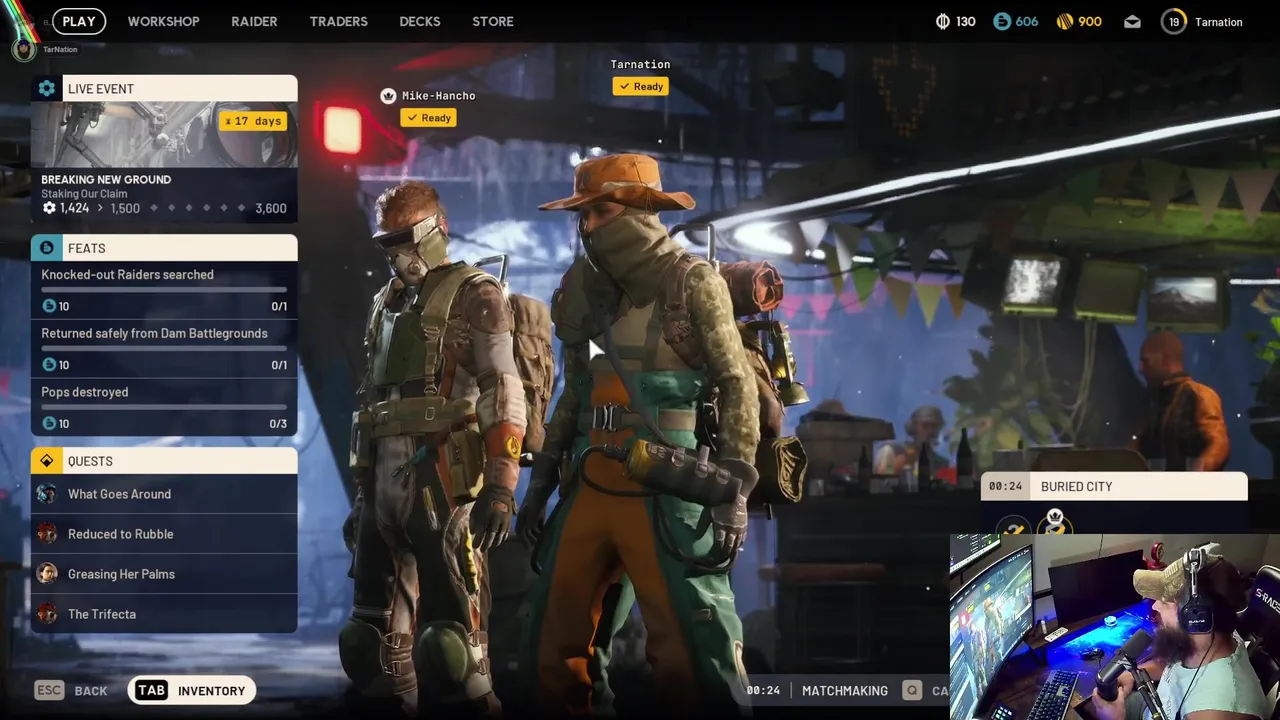This screenshot has height=720, width=1280.
Task: Open the WORKSHOP tab
Action: click(163, 21)
